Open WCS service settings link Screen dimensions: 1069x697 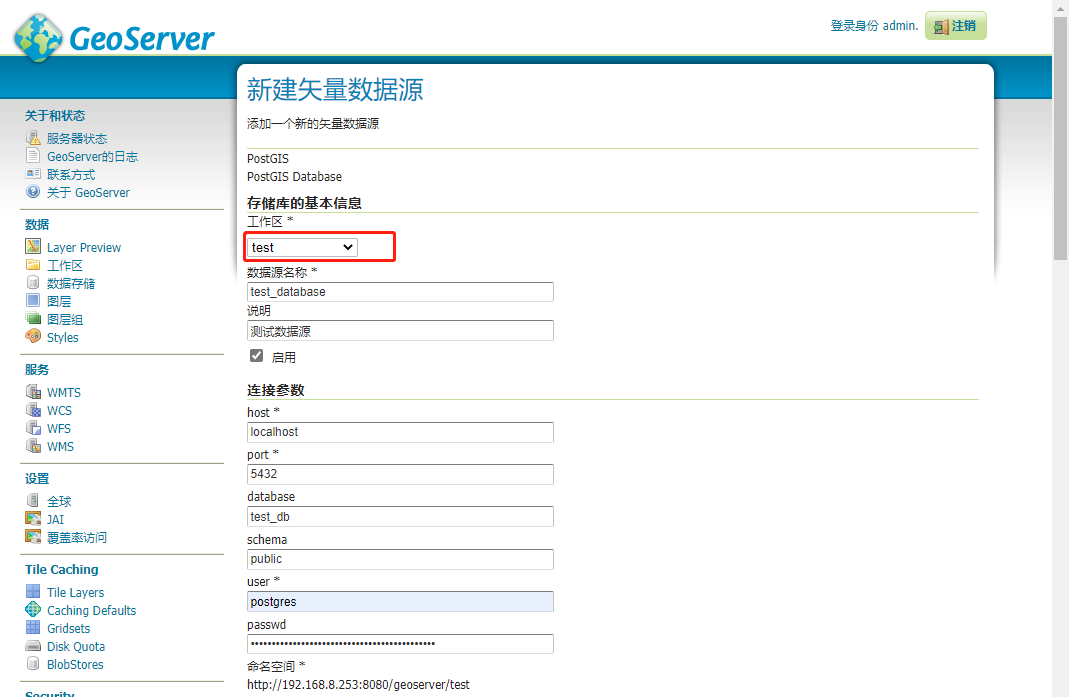pyautogui.click(x=59, y=411)
